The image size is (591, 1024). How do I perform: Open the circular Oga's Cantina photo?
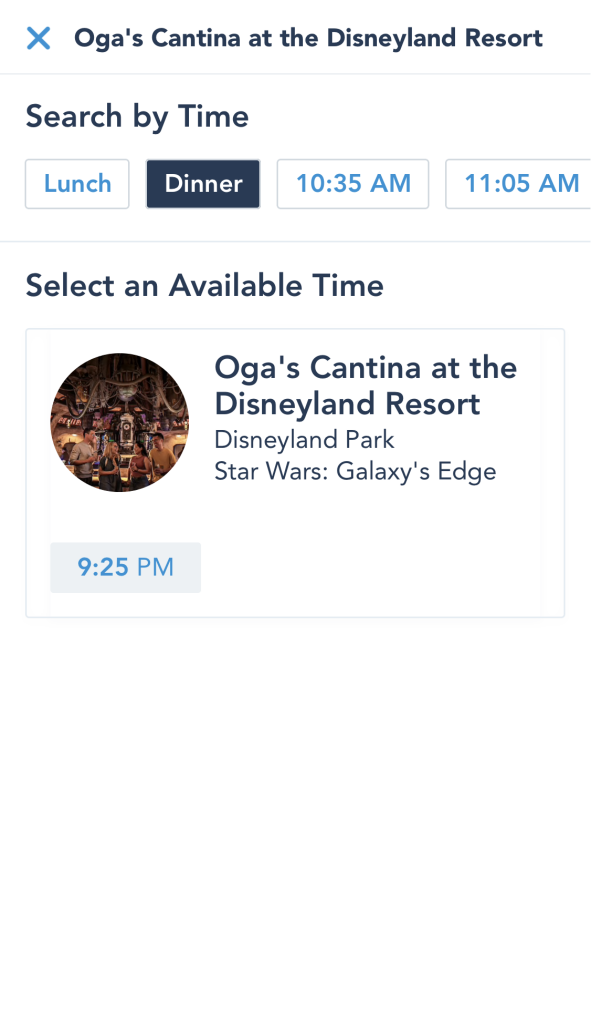pos(120,423)
